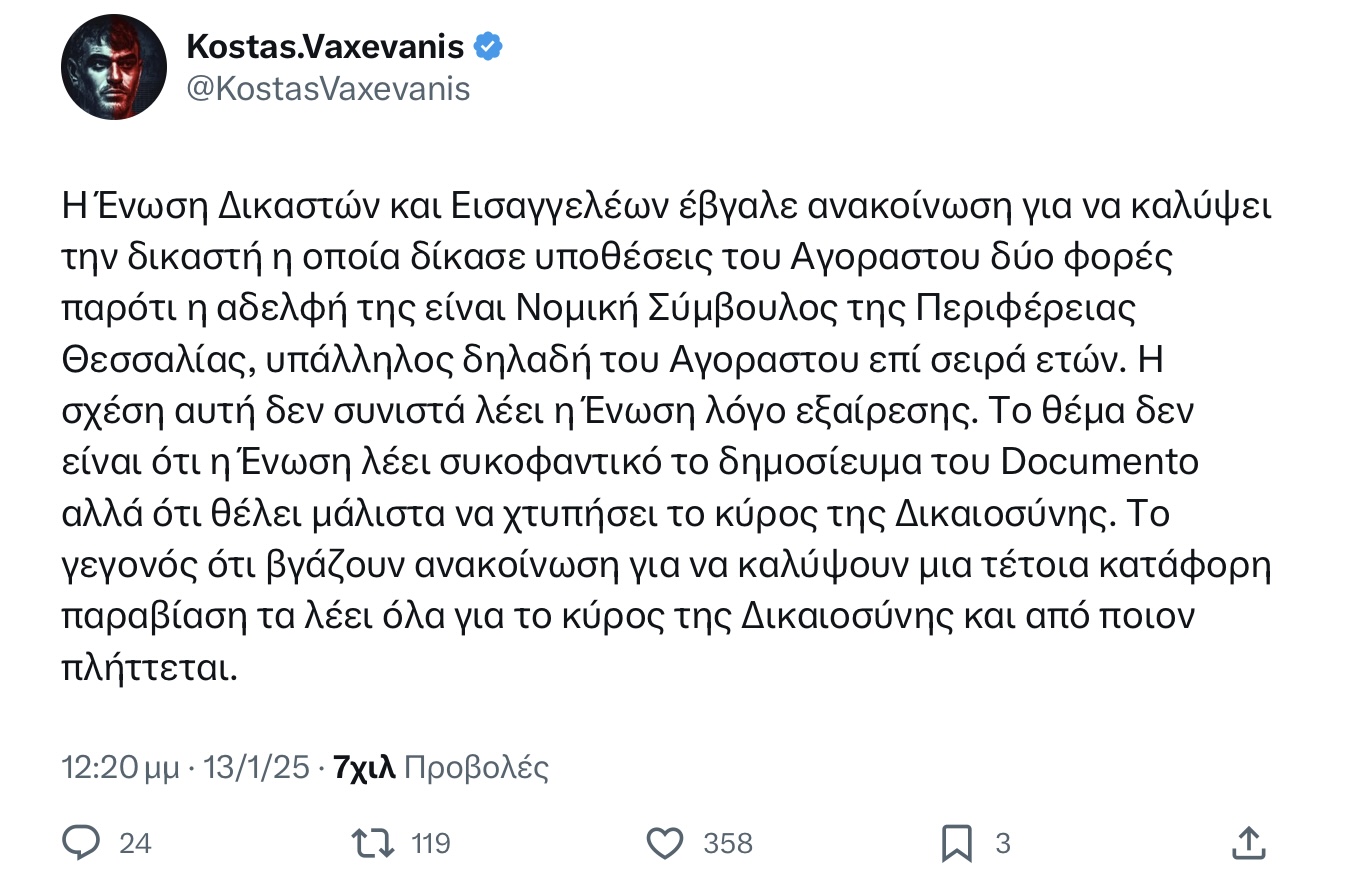The height and width of the screenshot is (881, 1368).
Task: Click the 13/1/25 post date
Action: click(256, 768)
